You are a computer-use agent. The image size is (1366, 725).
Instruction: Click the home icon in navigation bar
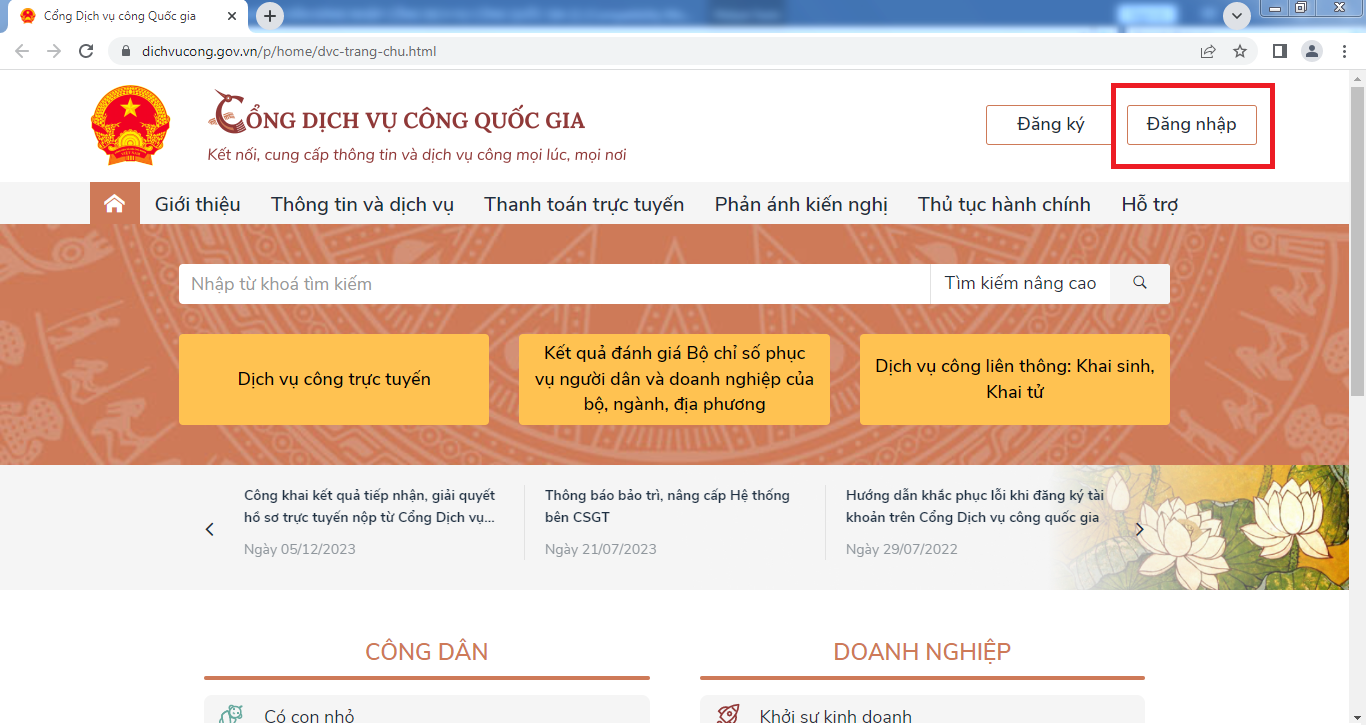pos(114,204)
